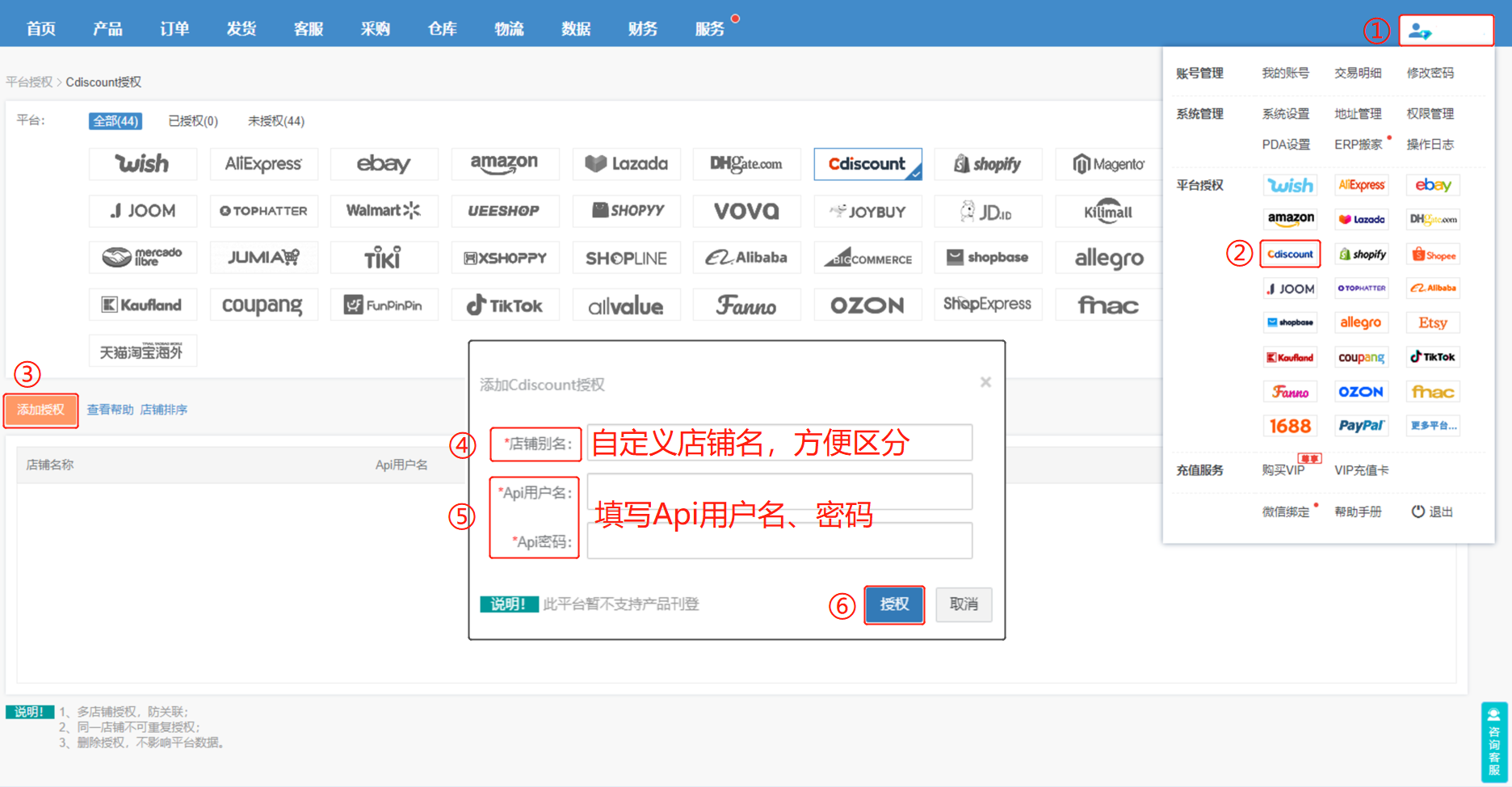This screenshot has width=1512, height=787.
Task: Select the Wish platform logo in grid
Action: click(x=143, y=164)
